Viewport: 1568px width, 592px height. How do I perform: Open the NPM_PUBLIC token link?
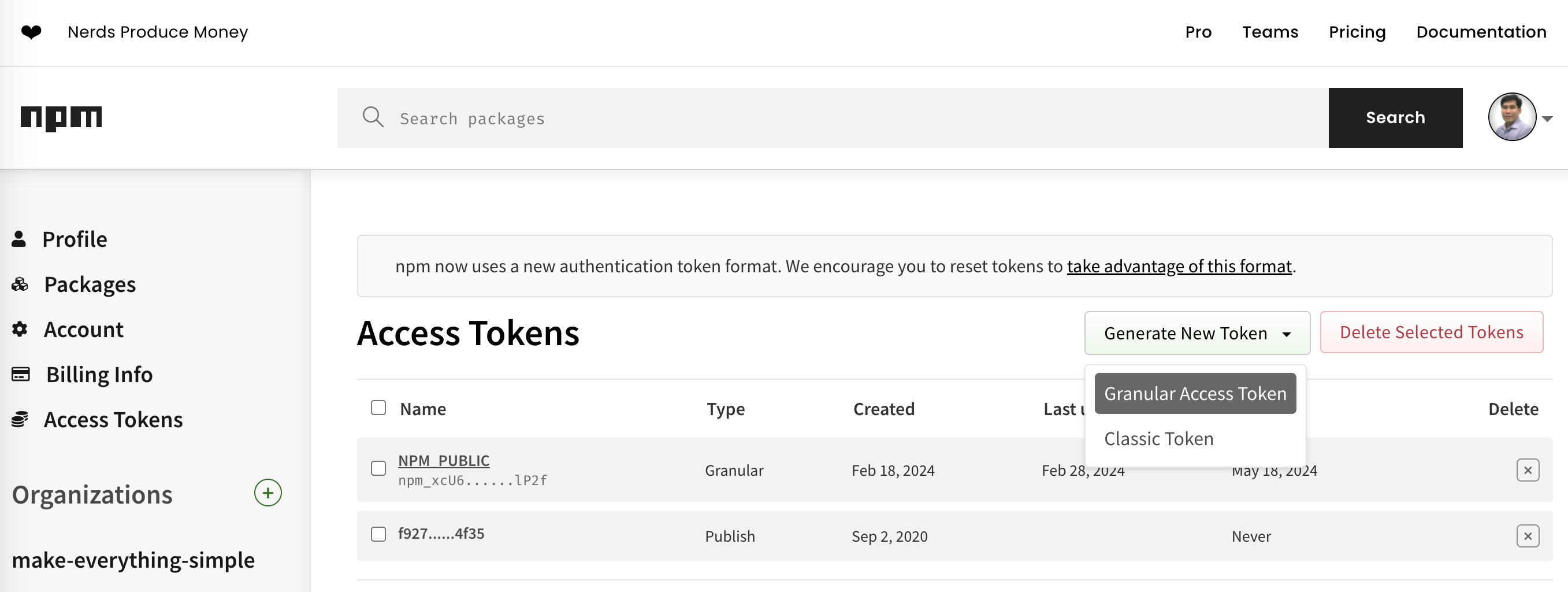click(444, 460)
